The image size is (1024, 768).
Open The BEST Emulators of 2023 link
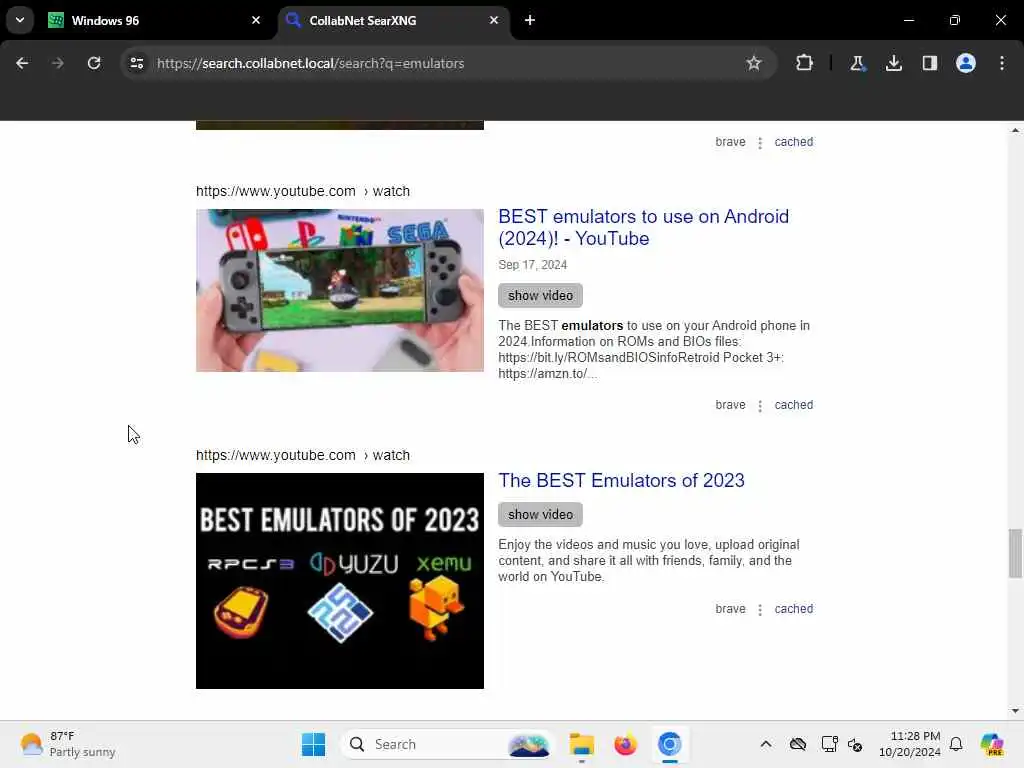(x=621, y=481)
